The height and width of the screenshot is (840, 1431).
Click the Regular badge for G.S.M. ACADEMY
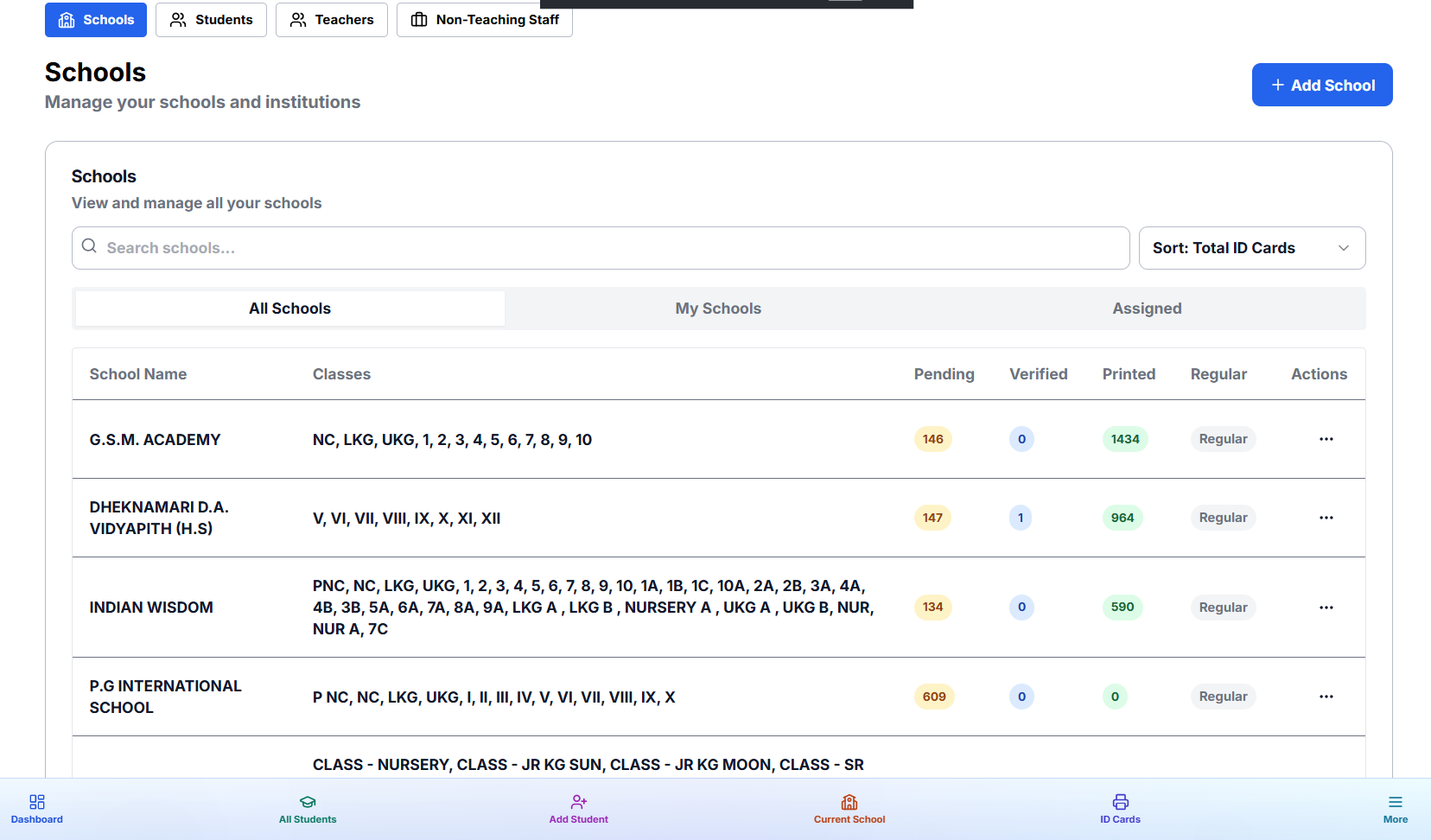point(1224,439)
